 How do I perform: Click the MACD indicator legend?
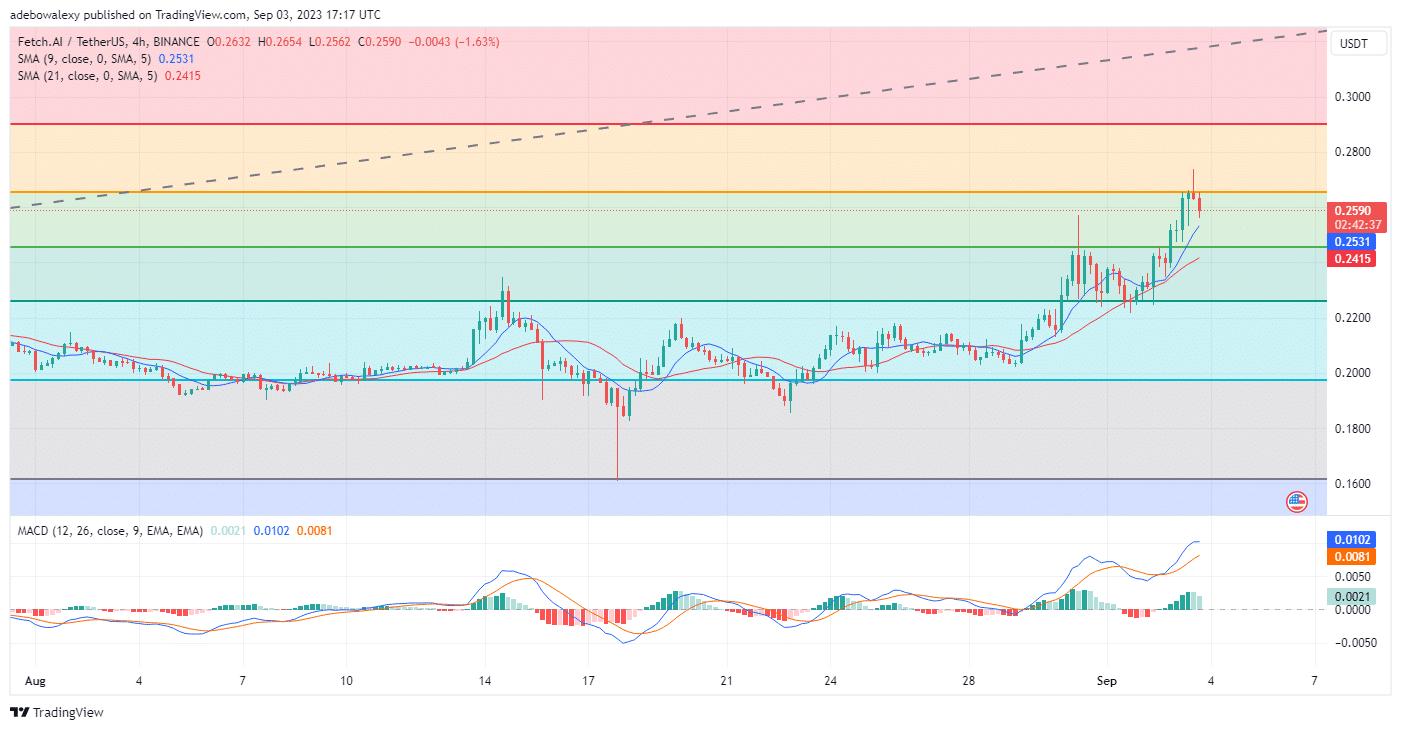[x=175, y=530]
